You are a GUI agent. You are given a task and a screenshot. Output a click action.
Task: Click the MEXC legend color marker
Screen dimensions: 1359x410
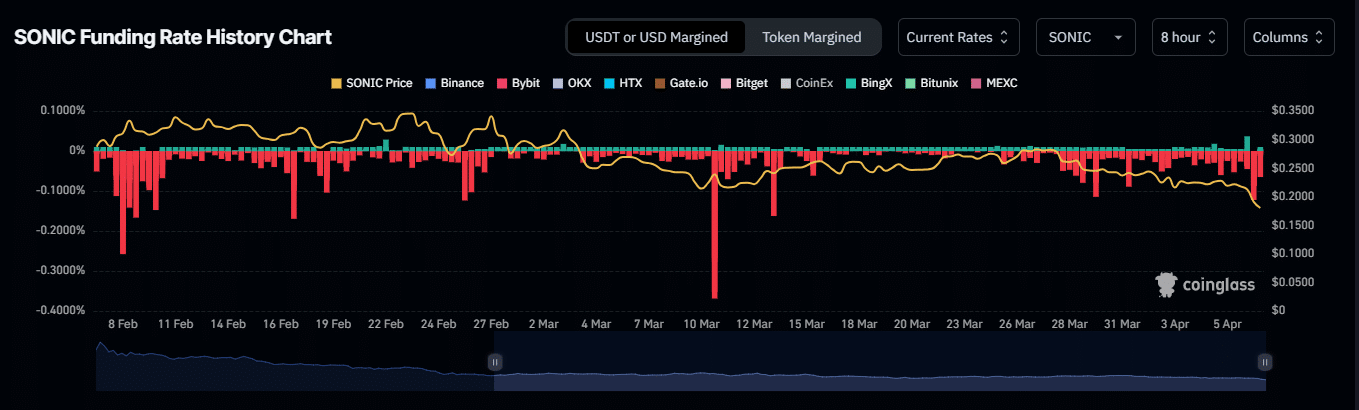coord(975,83)
